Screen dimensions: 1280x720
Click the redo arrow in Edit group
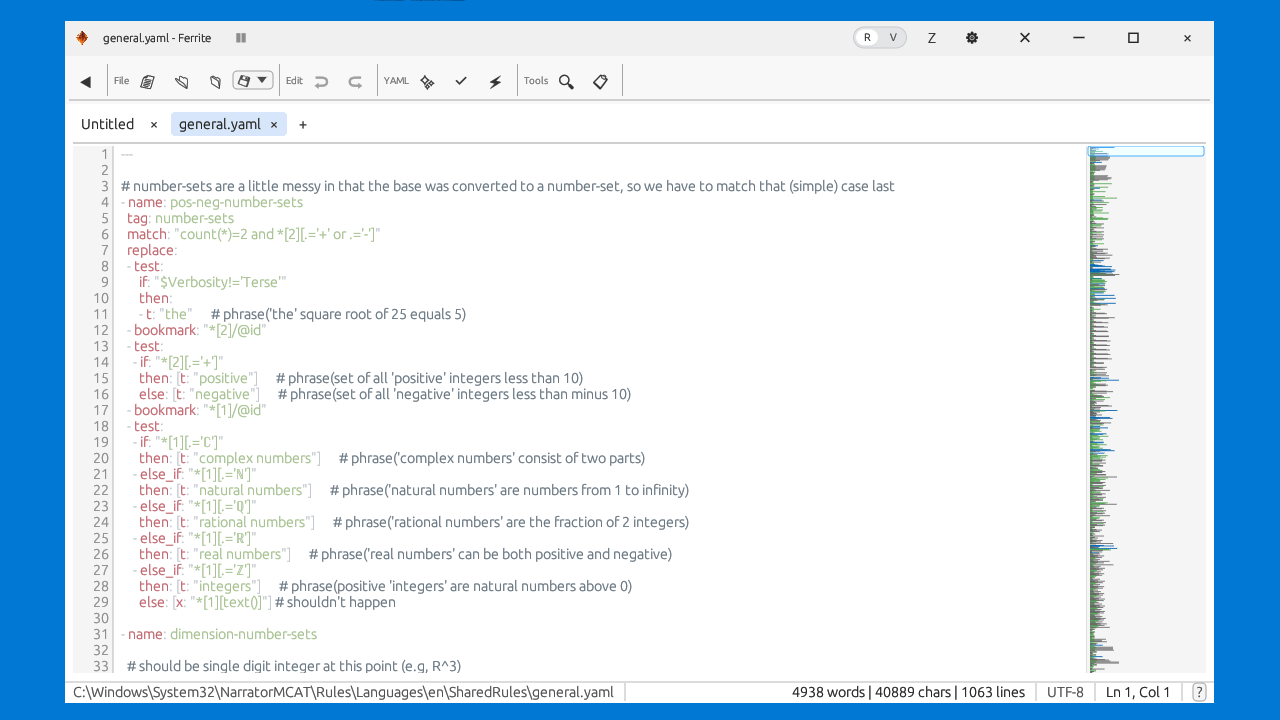point(355,81)
